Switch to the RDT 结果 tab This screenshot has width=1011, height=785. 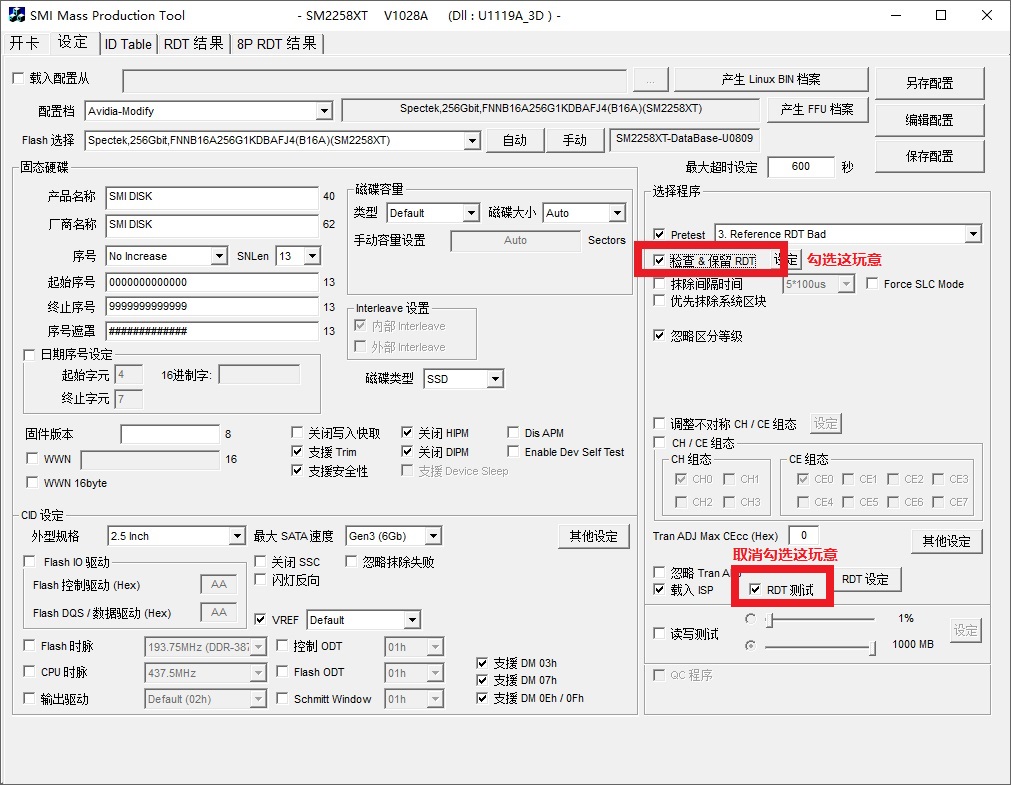pyautogui.click(x=193, y=44)
